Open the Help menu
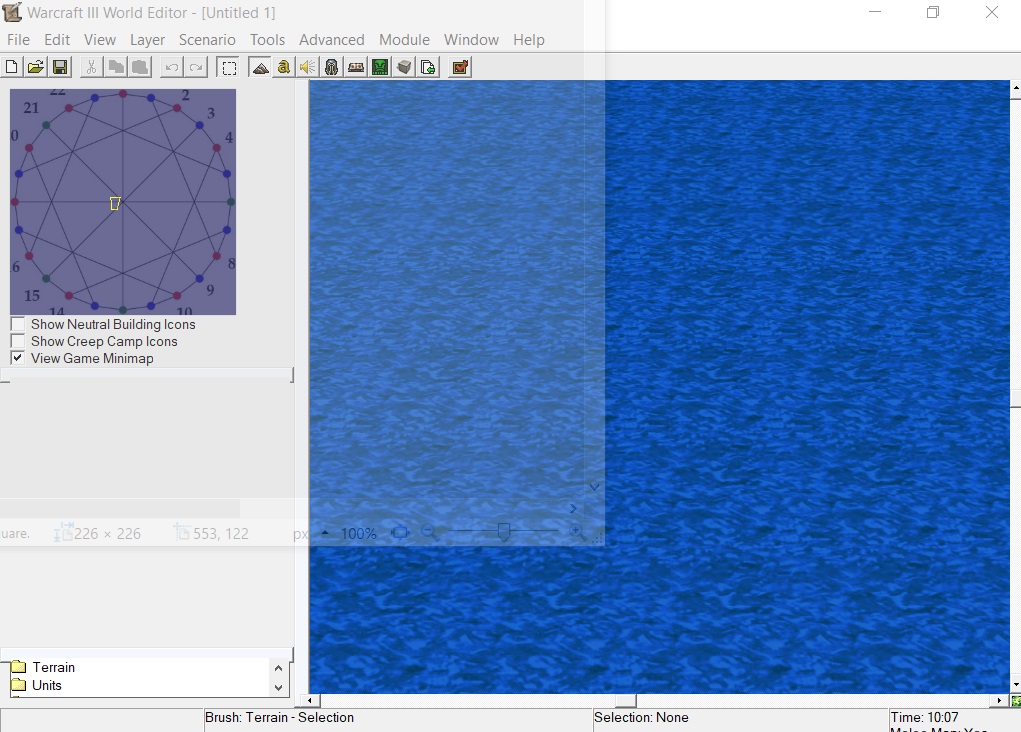1021x732 pixels. click(x=529, y=40)
